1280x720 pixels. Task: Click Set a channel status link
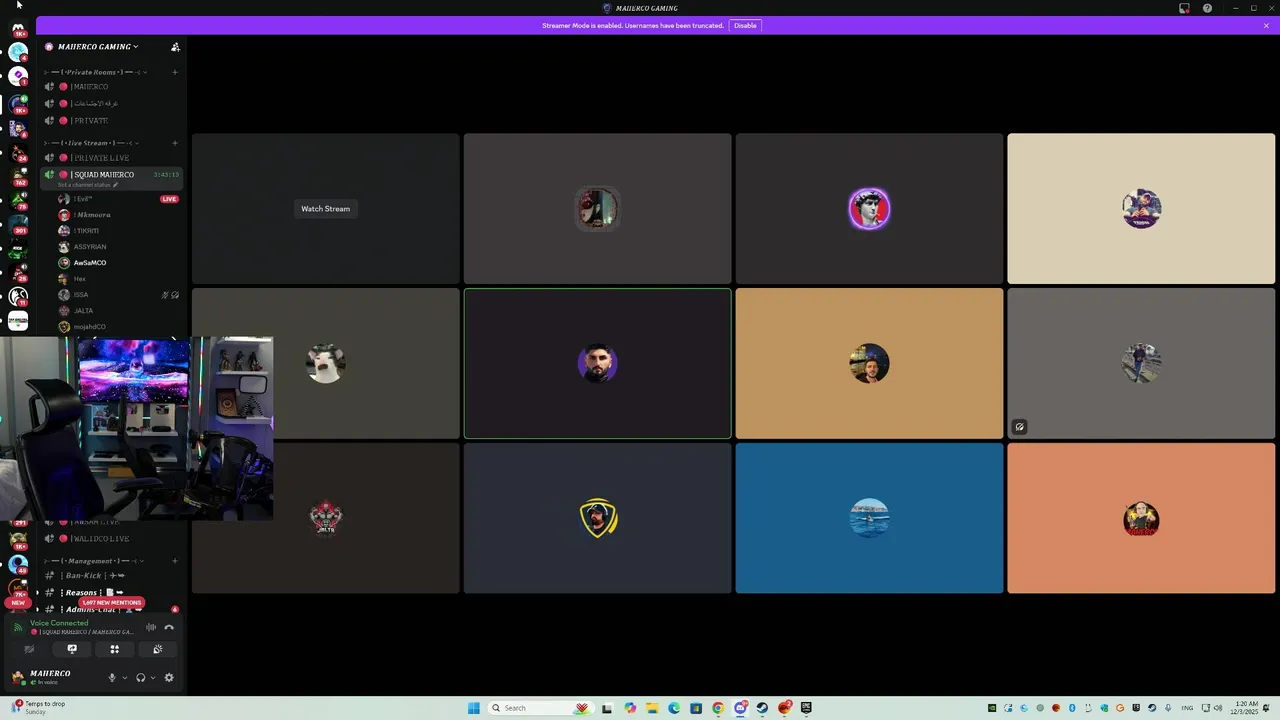[x=88, y=185]
